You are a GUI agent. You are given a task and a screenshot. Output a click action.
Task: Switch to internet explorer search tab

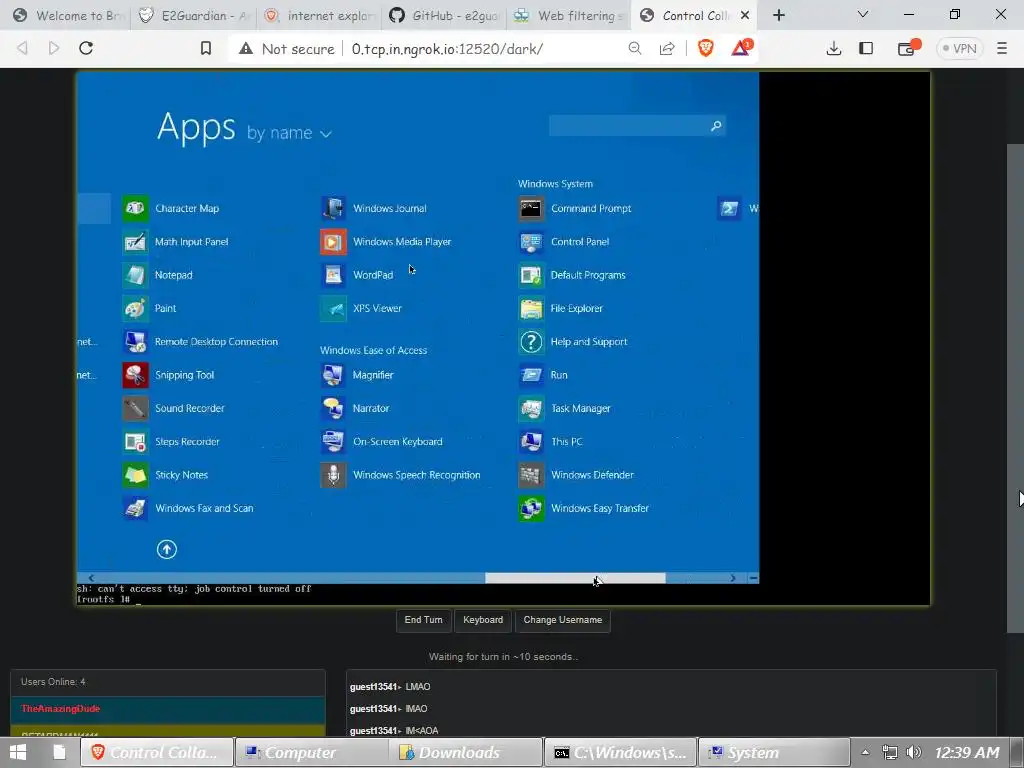[320, 15]
